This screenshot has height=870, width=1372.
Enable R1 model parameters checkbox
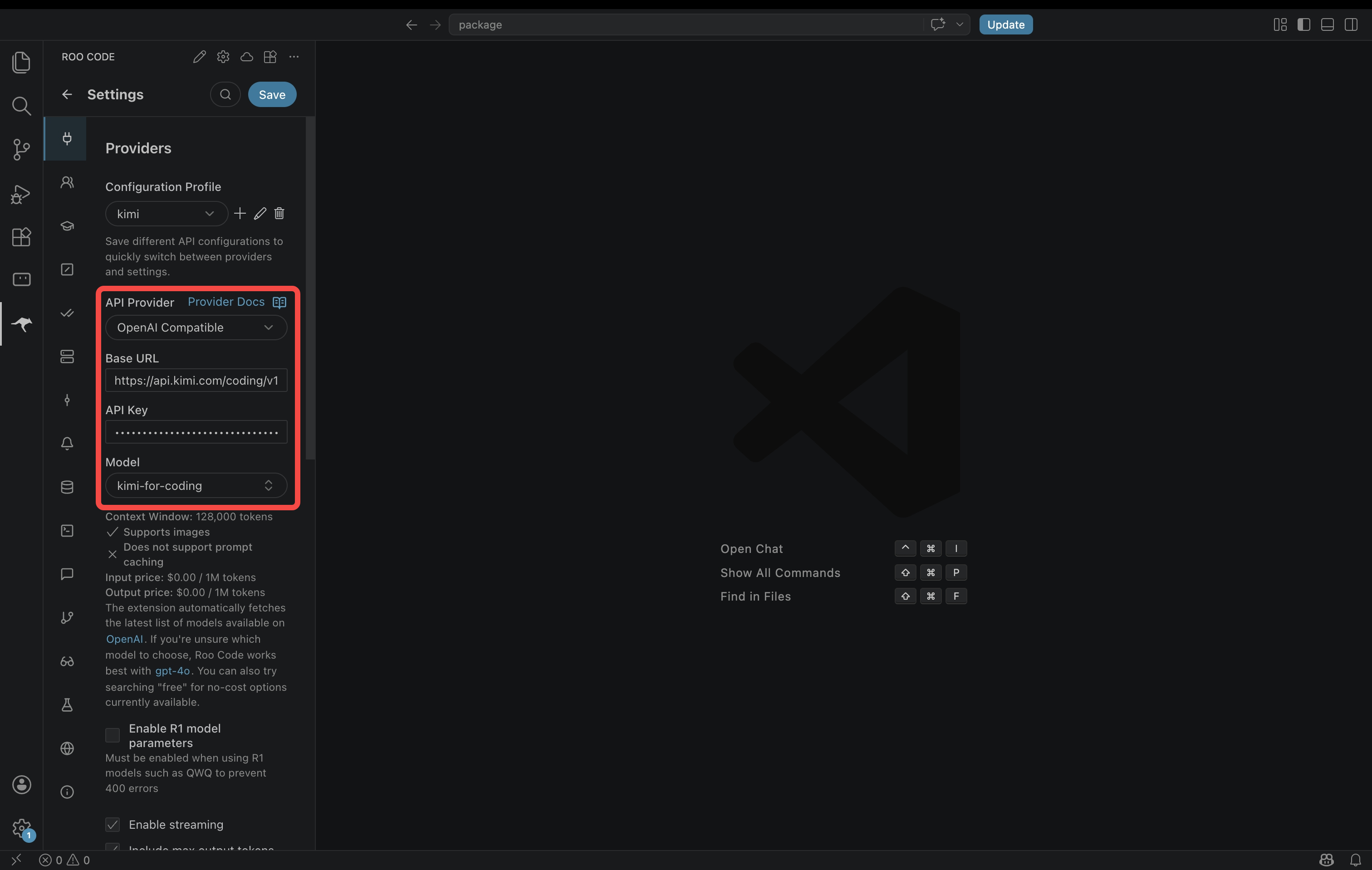pos(112,735)
